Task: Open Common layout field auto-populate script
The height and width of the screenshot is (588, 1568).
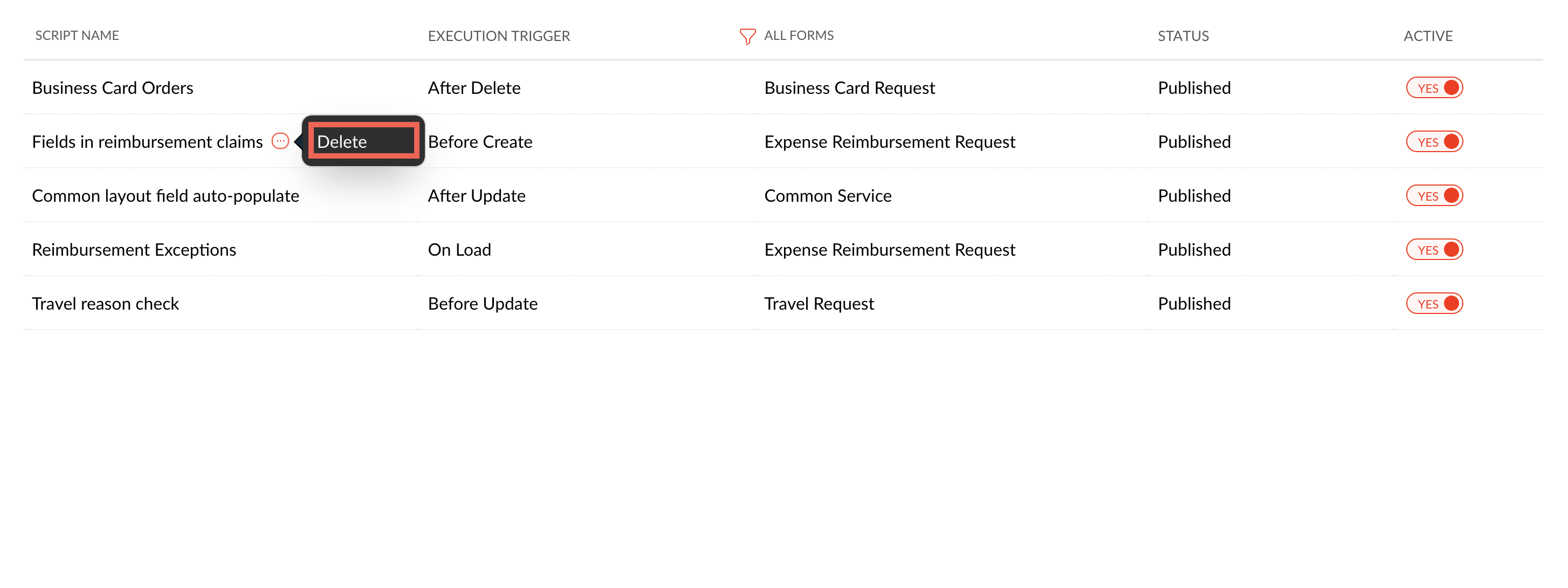Action: click(x=166, y=196)
